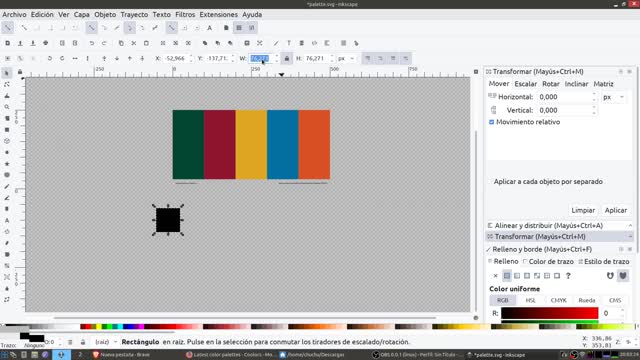Switch color picker to Rueda
640x360 pixels.
click(x=587, y=300)
